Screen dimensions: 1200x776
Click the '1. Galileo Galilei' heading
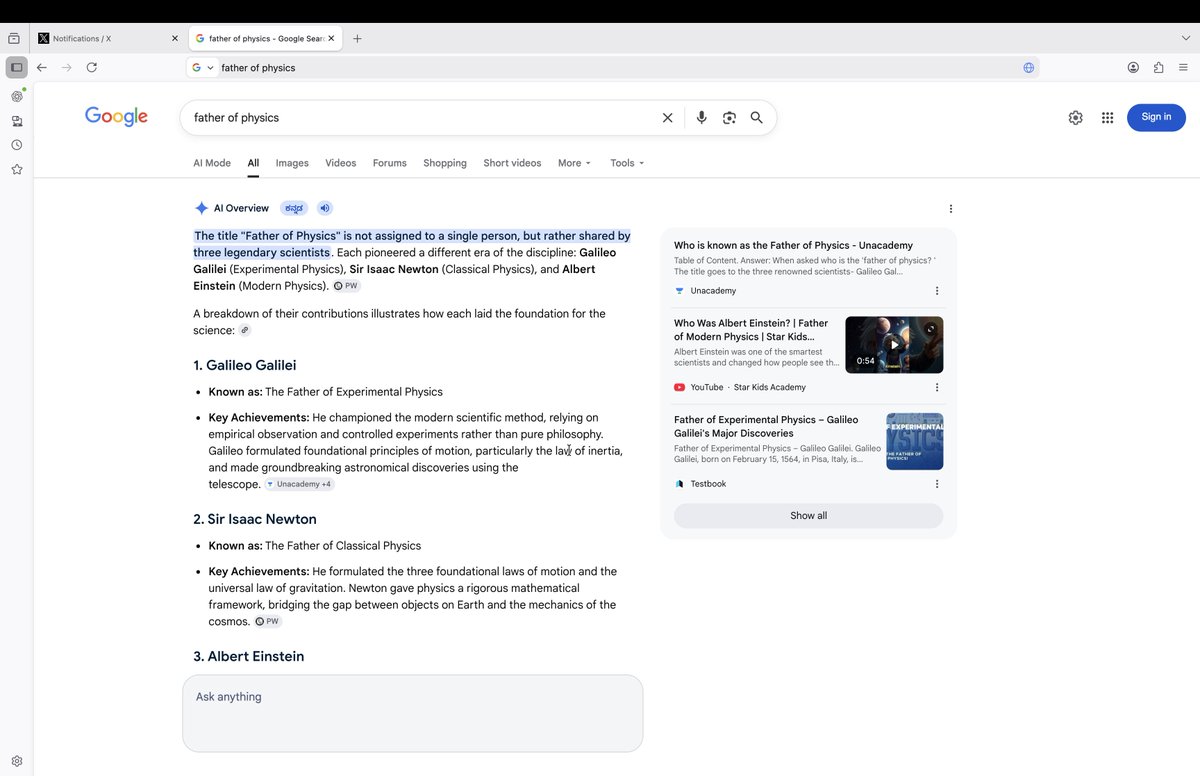(x=245, y=365)
